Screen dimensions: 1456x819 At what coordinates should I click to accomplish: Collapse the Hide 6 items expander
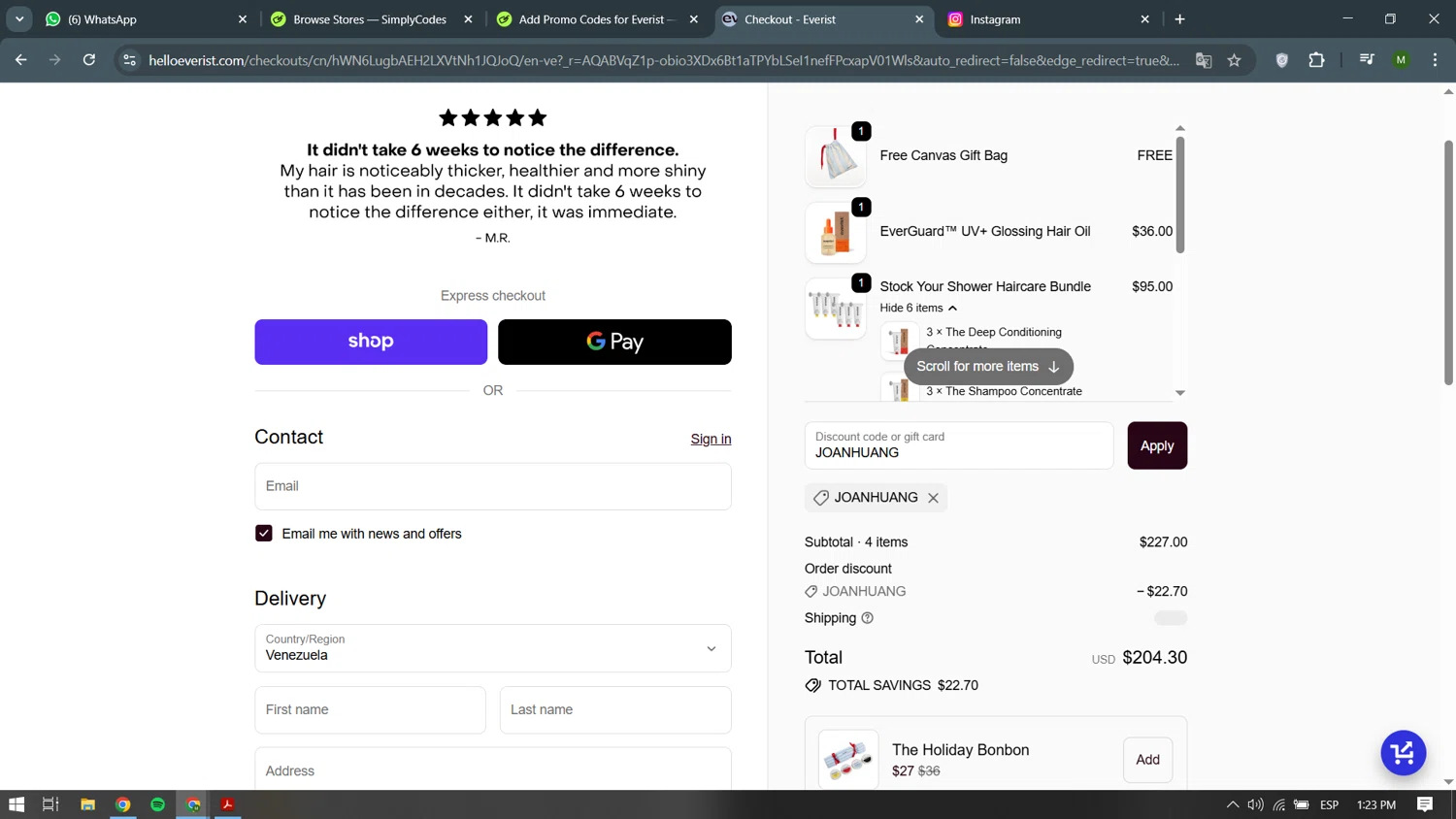tap(918, 308)
